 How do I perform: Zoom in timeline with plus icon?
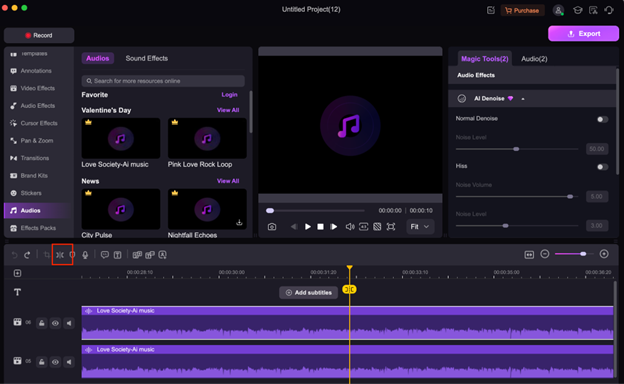tap(604, 254)
